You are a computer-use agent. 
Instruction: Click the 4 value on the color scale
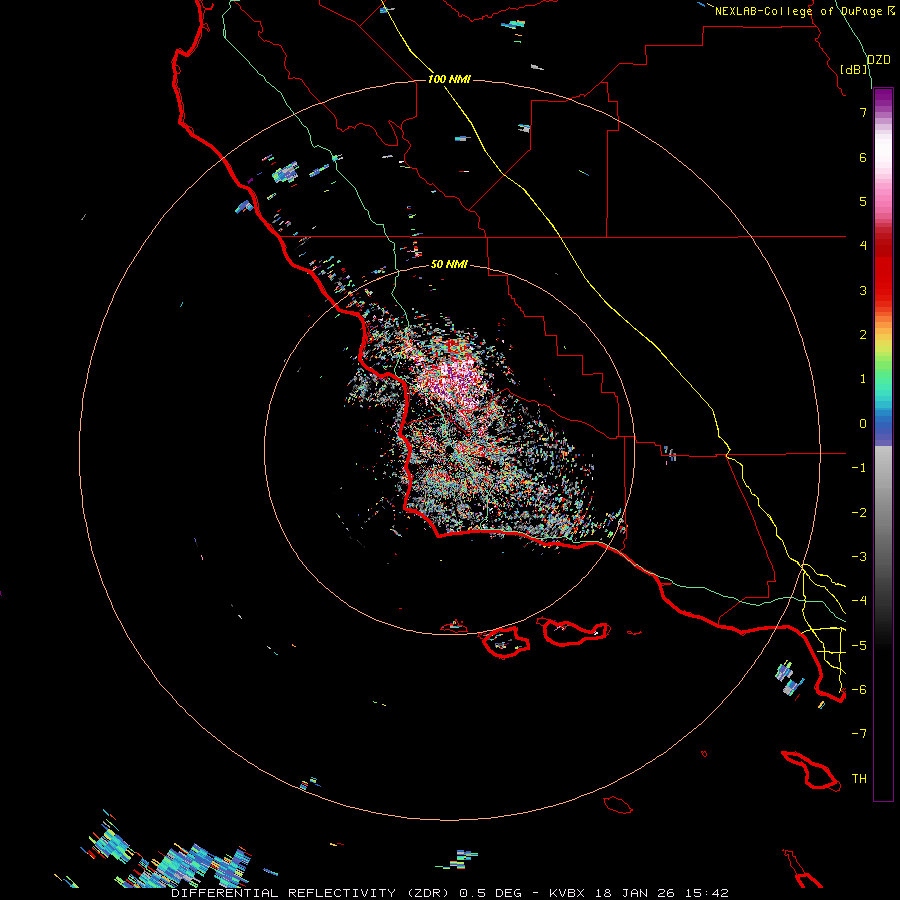tap(863, 246)
